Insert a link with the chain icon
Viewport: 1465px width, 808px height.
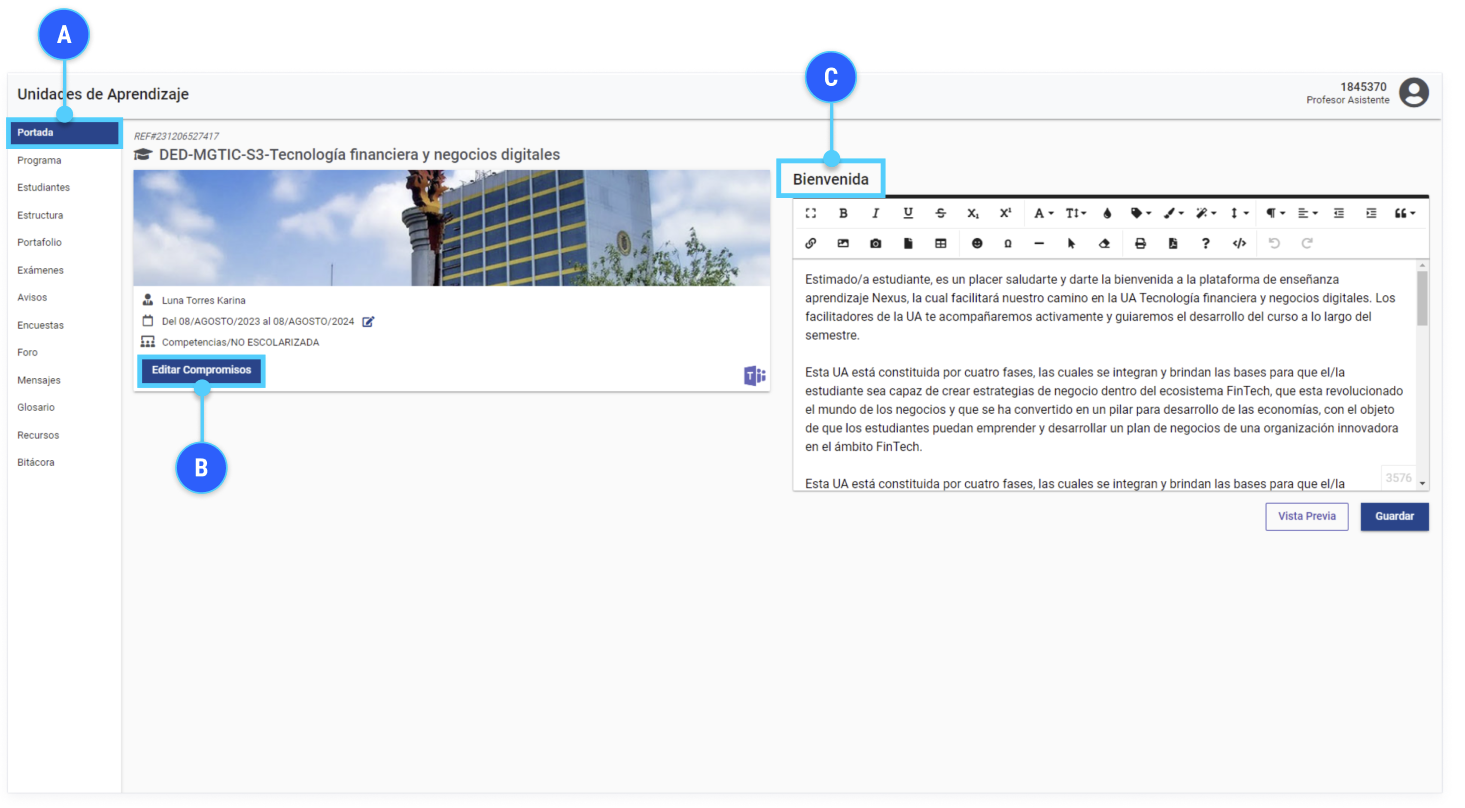[x=810, y=243]
